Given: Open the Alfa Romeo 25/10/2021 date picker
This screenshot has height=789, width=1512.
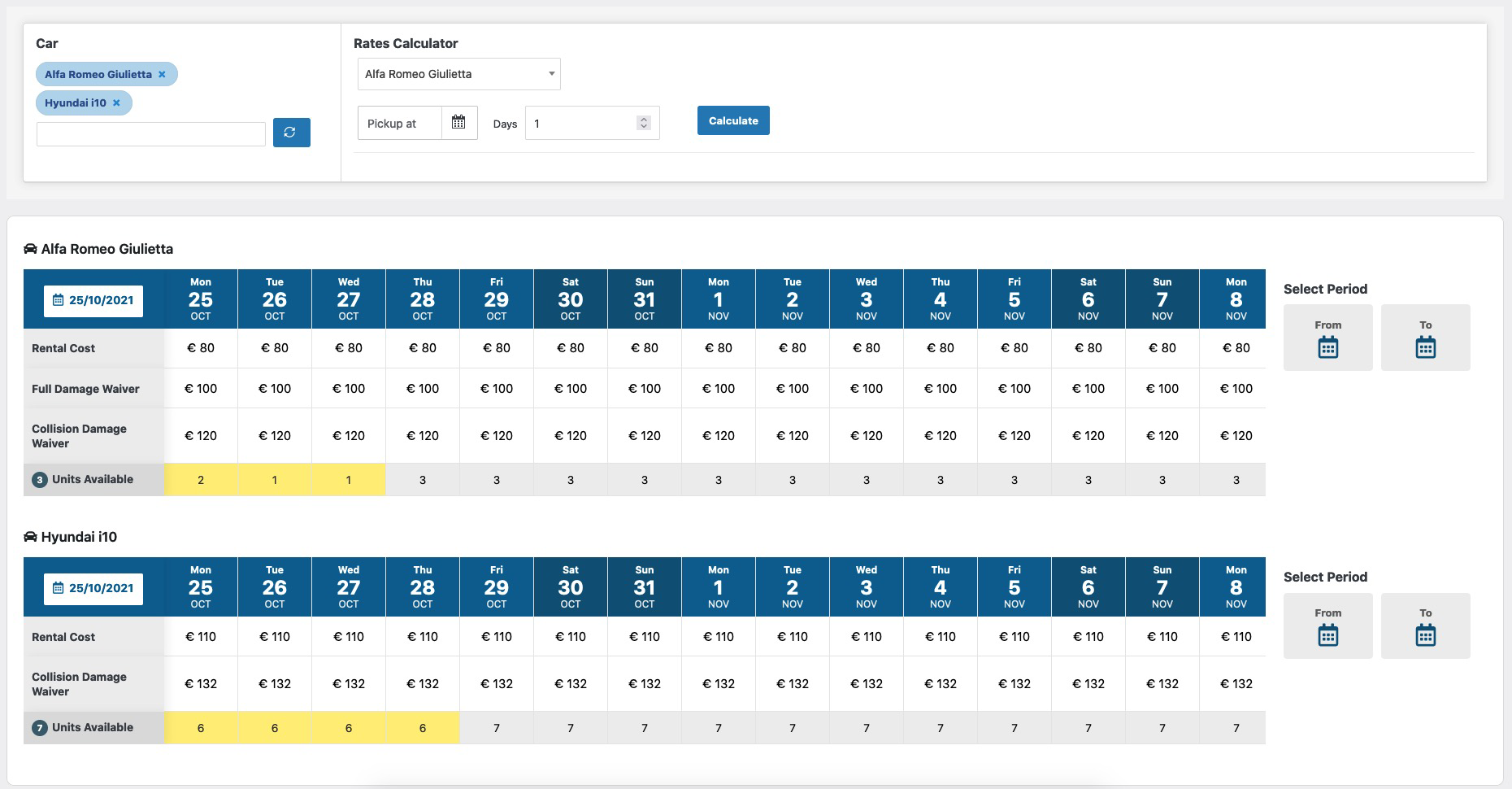Looking at the screenshot, I should coord(93,300).
